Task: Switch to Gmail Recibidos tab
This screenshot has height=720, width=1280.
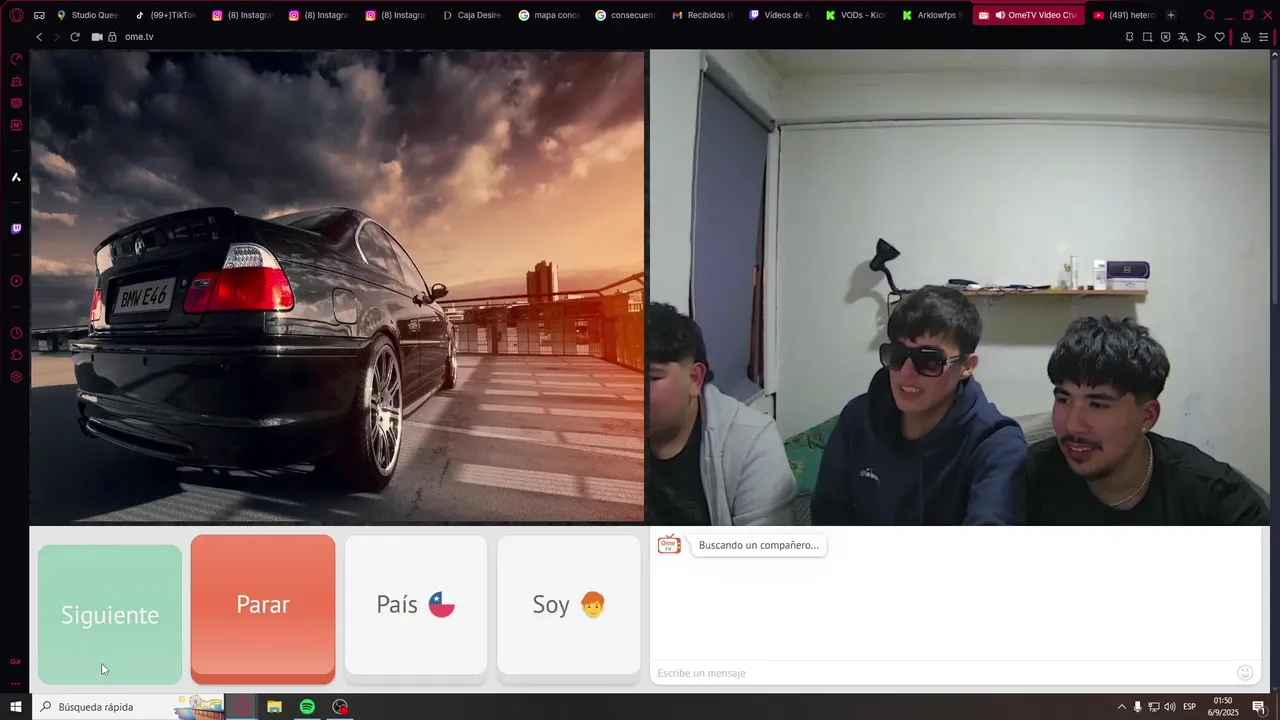Action: tap(702, 15)
